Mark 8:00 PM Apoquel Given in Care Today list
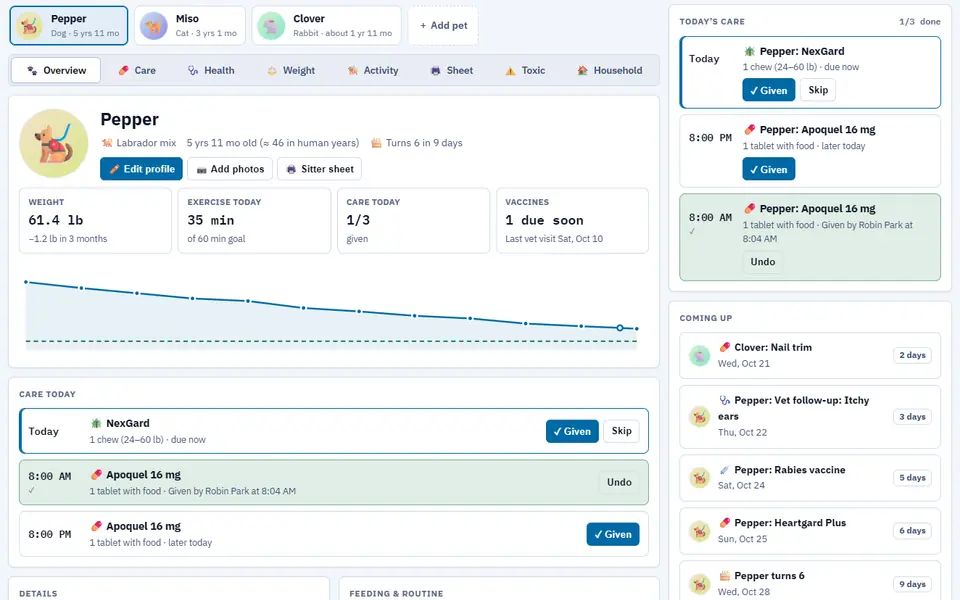 [x=613, y=534]
